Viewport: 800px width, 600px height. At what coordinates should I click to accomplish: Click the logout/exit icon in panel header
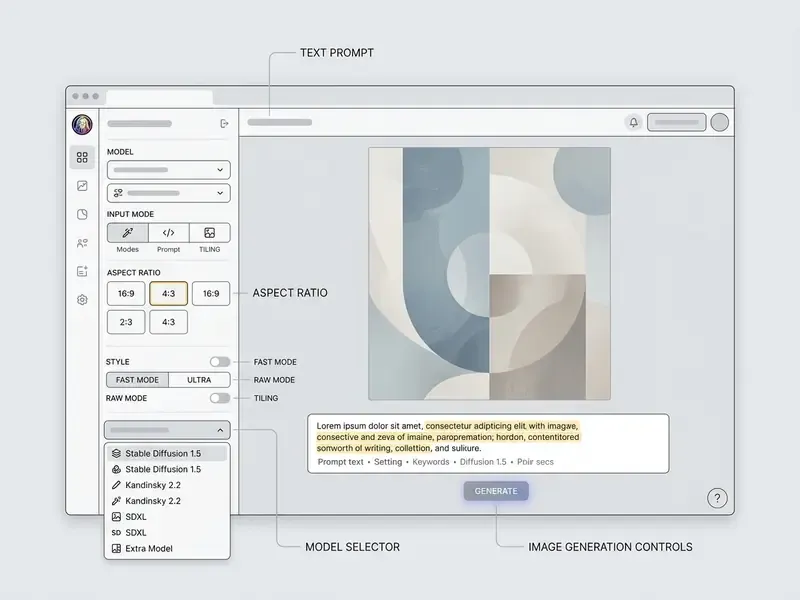click(x=224, y=123)
